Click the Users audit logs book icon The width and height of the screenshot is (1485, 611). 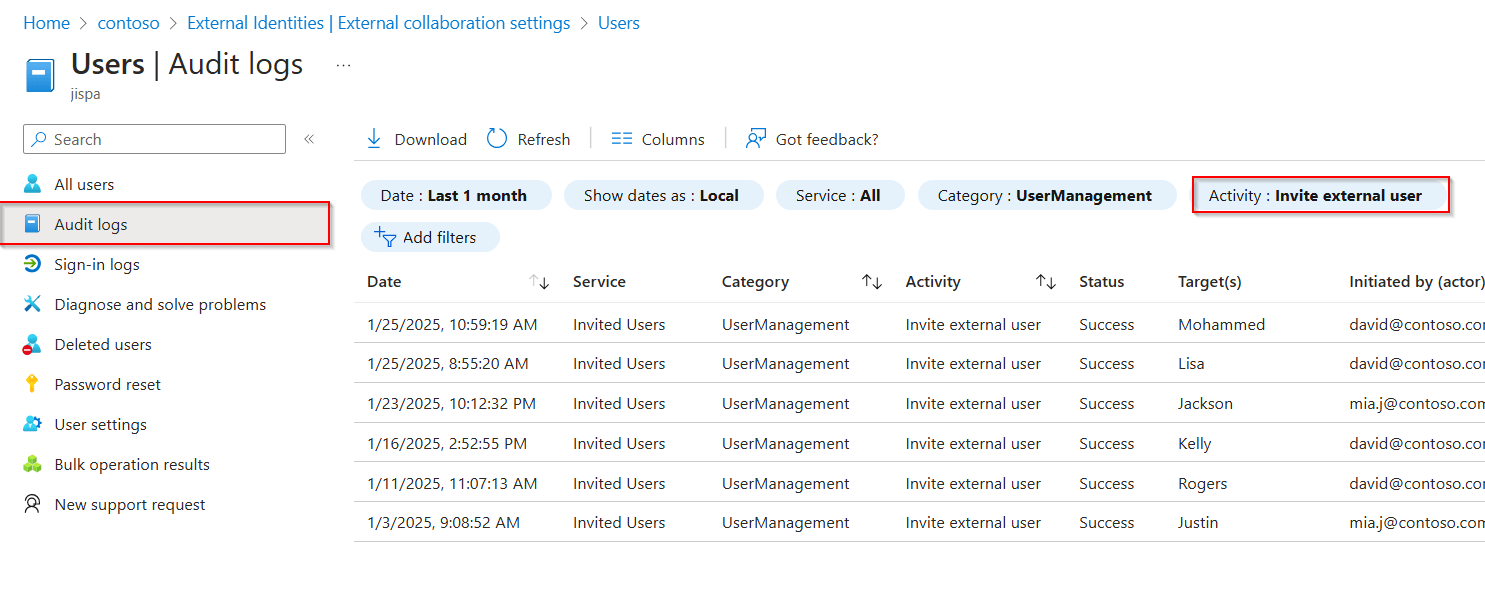tap(40, 76)
